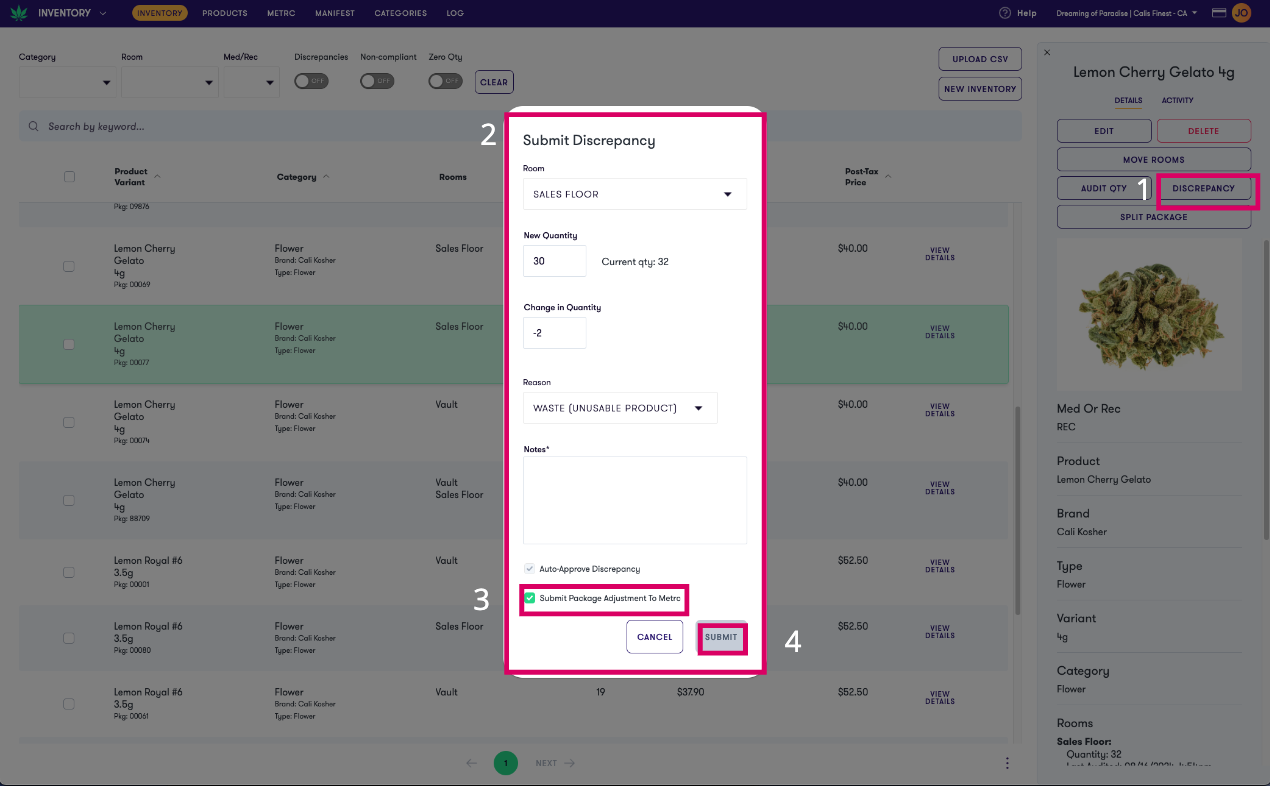This screenshot has width=1270, height=786.
Task: Check the row checkbox for Pkg 00080
Action: coord(69,638)
